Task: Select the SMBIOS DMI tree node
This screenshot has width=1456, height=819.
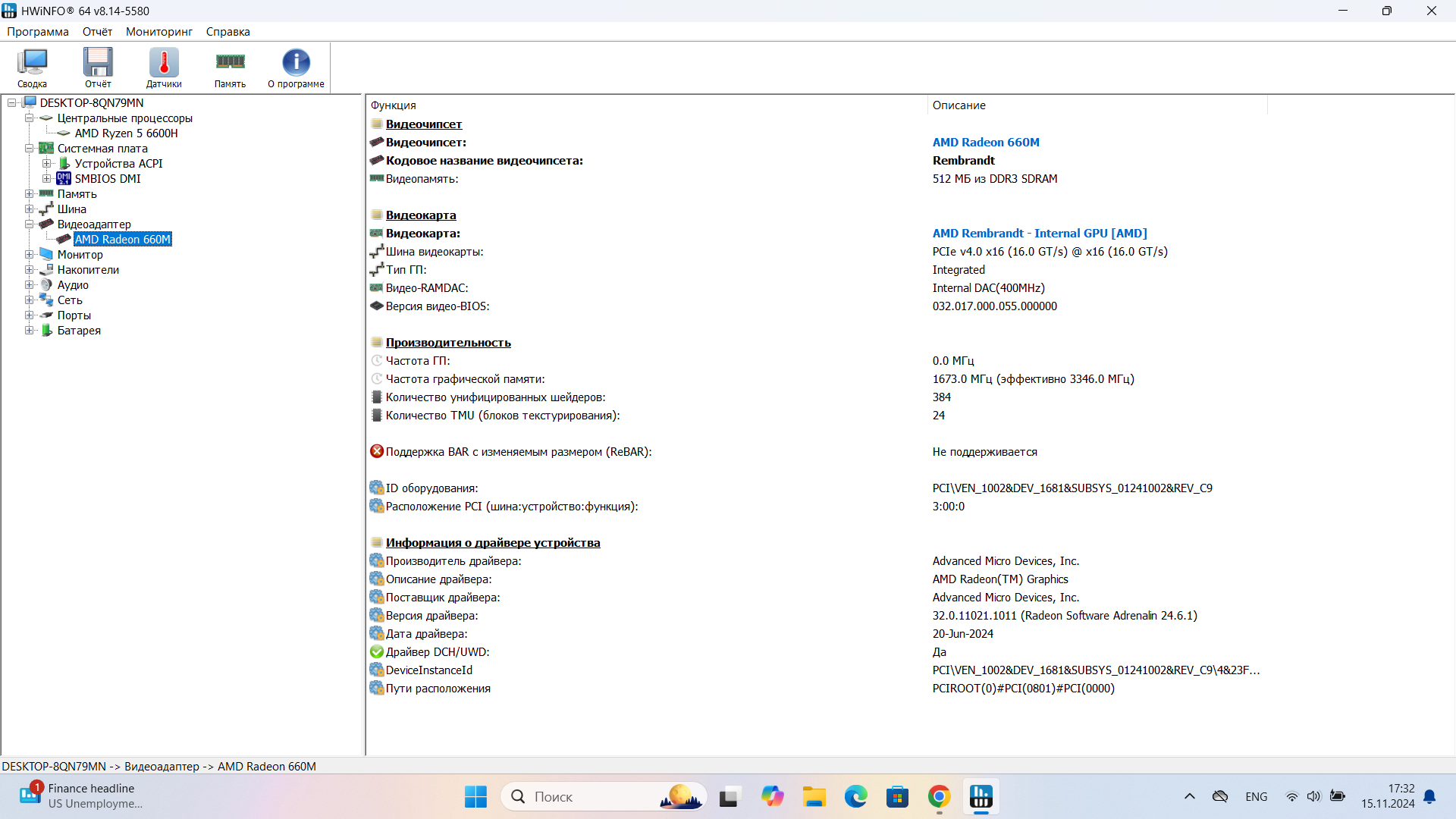Action: (x=107, y=179)
